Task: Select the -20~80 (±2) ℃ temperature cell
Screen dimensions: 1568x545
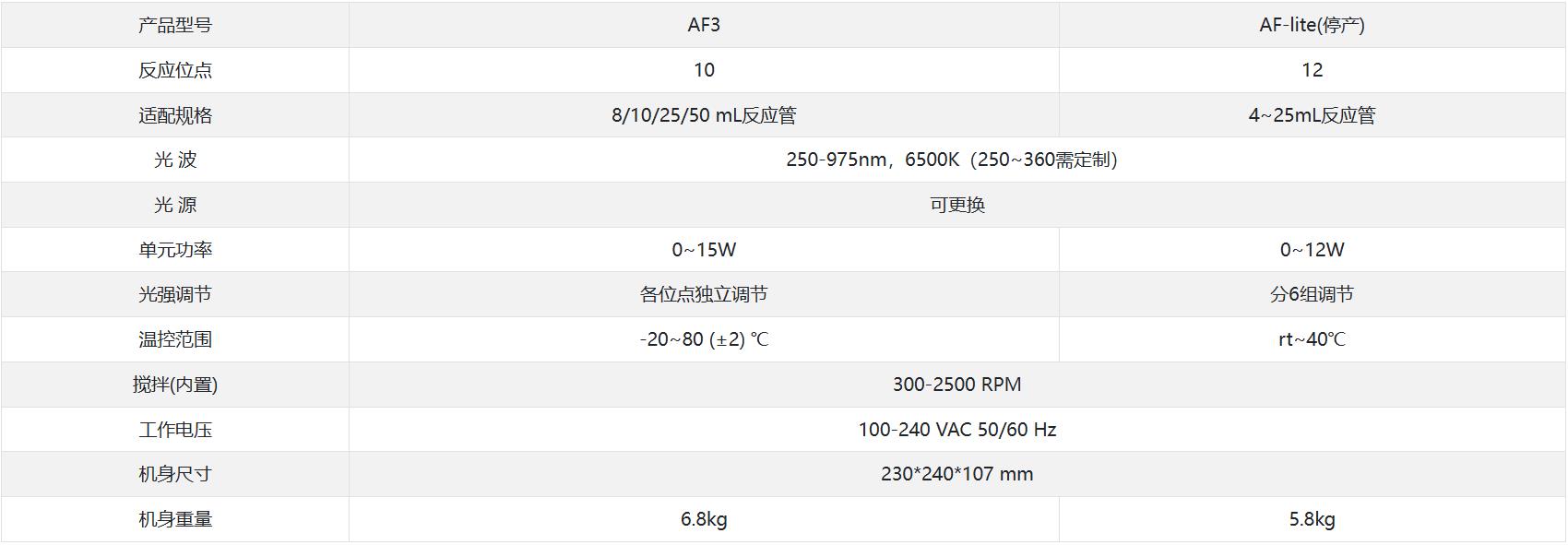Action: pos(704,339)
